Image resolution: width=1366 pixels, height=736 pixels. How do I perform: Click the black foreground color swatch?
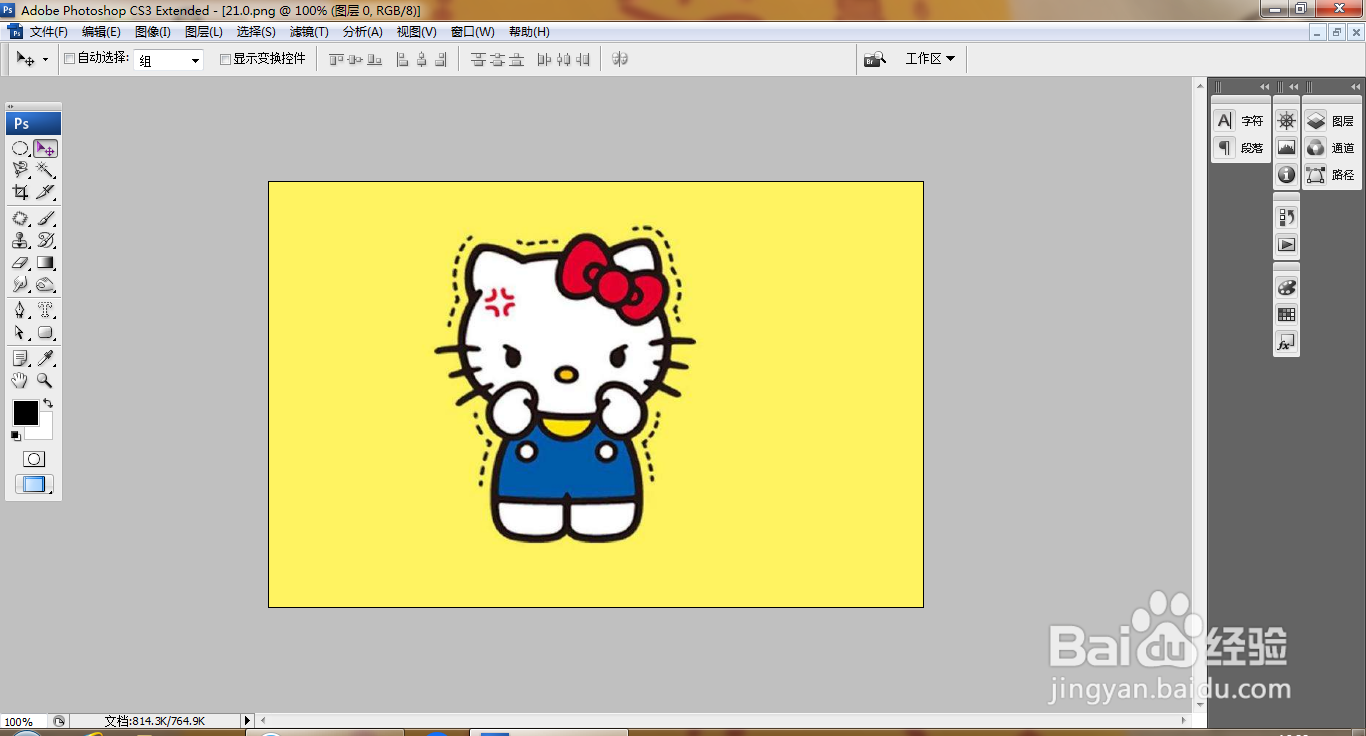tap(25, 413)
